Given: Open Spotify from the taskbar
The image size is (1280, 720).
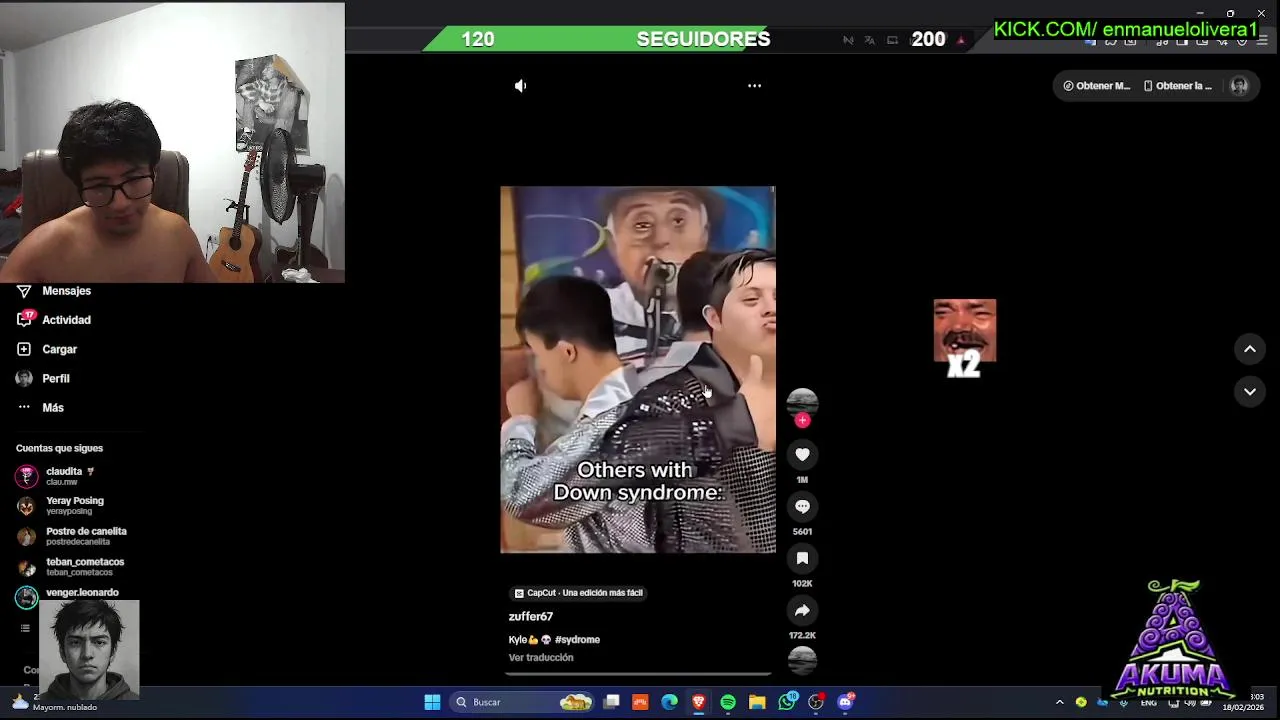Looking at the screenshot, I should [x=727, y=702].
